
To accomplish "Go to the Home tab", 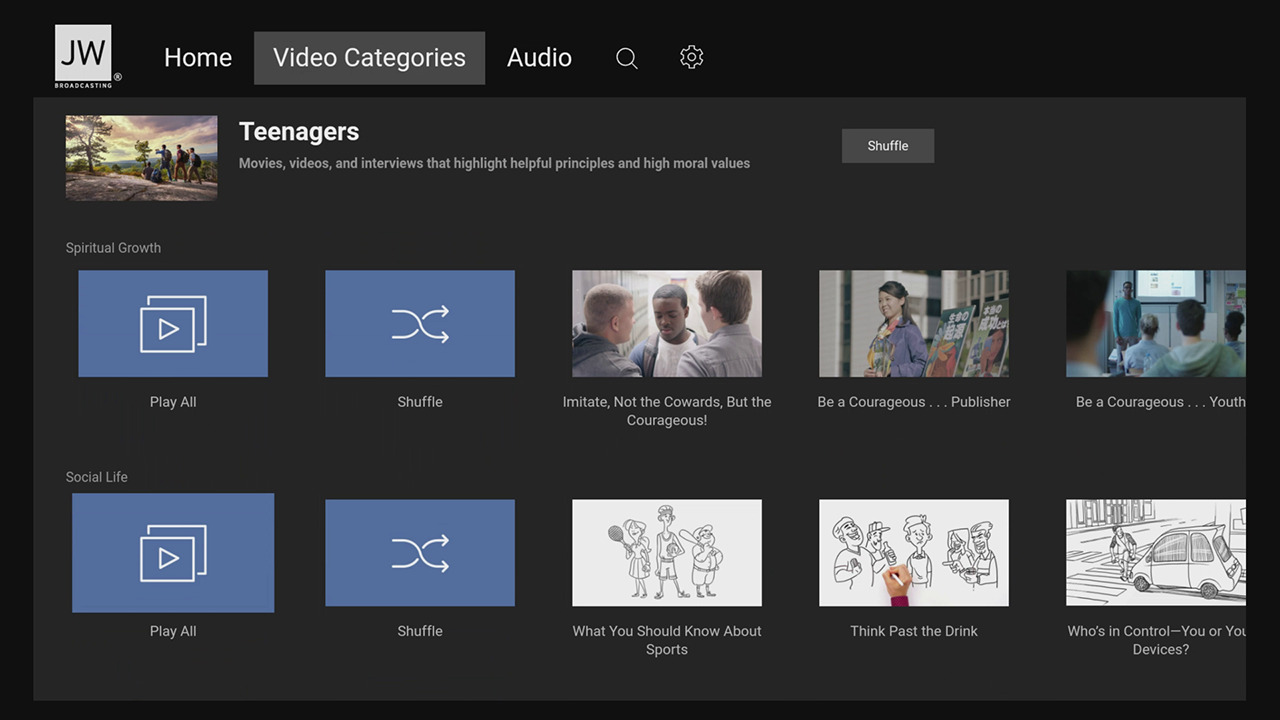I will [198, 58].
